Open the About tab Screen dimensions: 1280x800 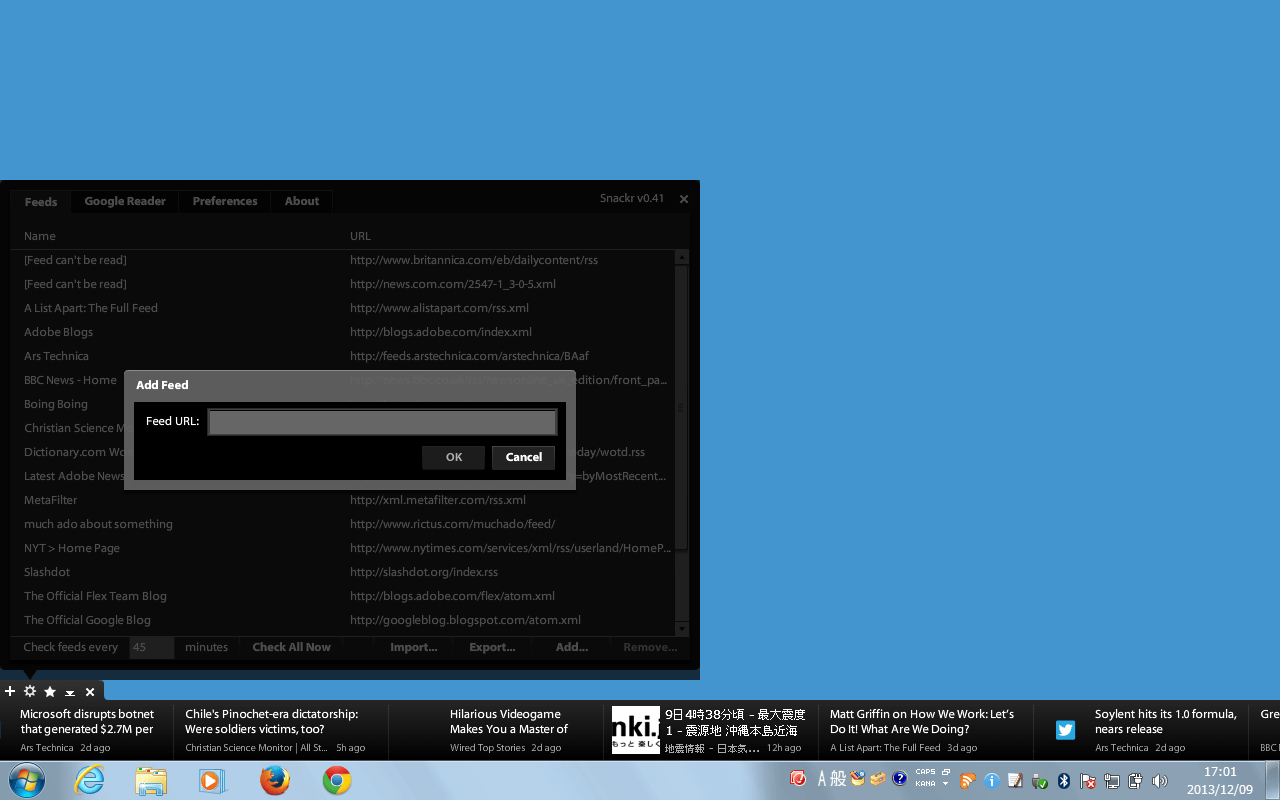[x=302, y=201]
